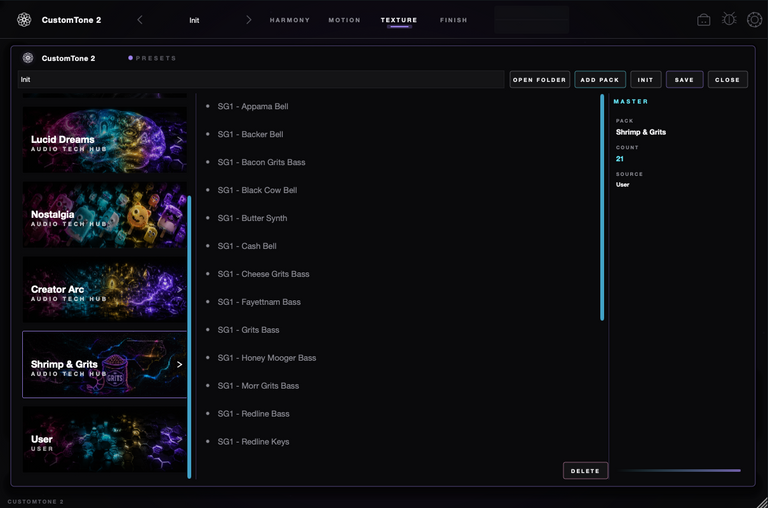Expand Creator Arc pack chevron
The height and width of the screenshot is (508, 768).
(x=179, y=290)
